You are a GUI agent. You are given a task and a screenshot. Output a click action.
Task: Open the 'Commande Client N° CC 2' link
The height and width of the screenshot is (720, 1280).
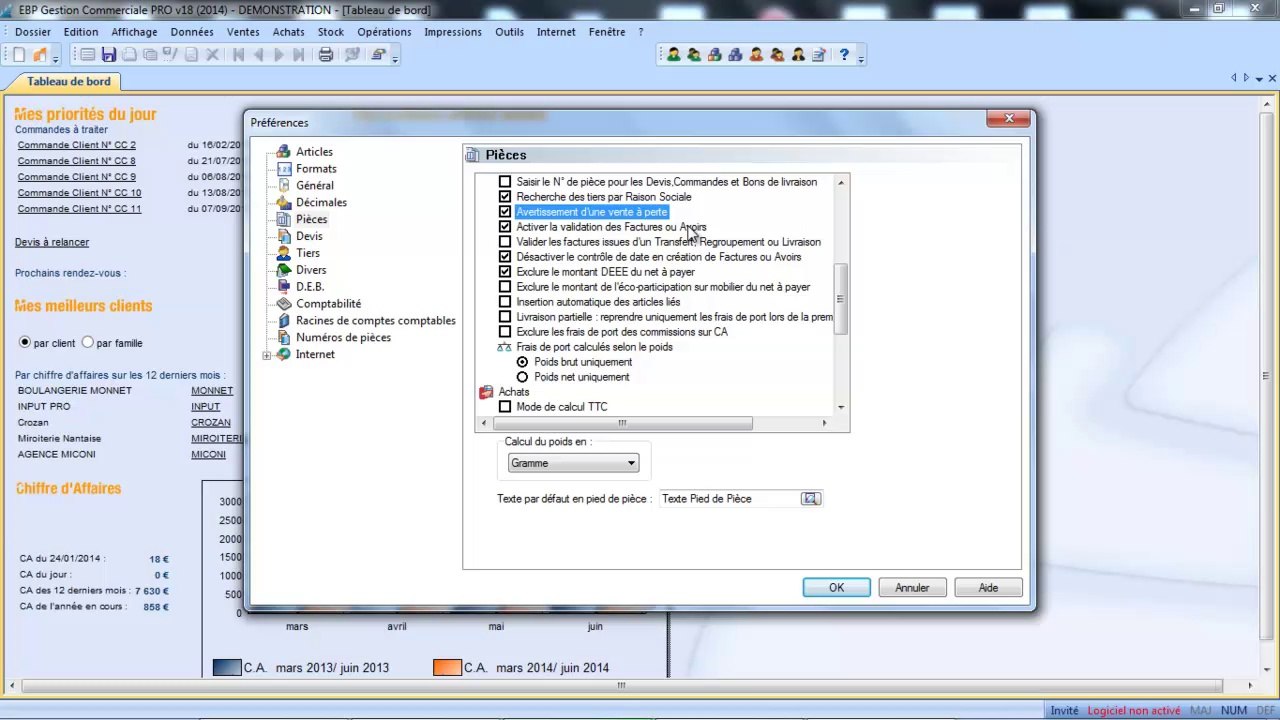[x=77, y=145]
